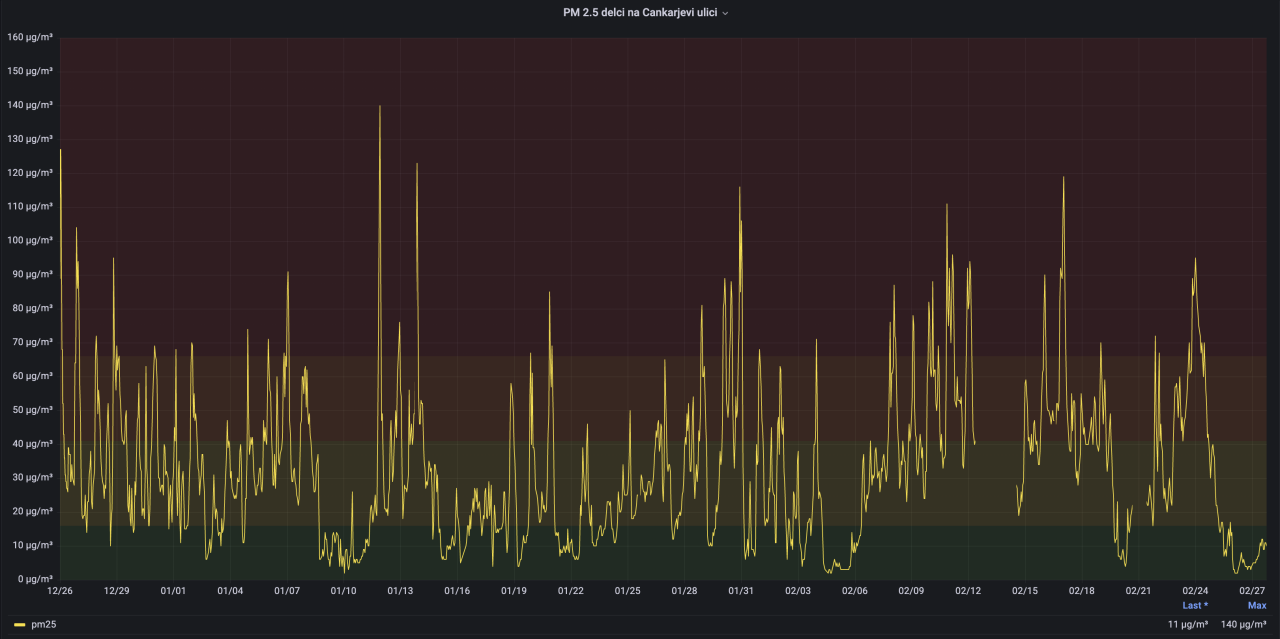This screenshot has height=639, width=1280.
Task: Click the 160 µg/m³ label on the y-axis
Action: point(29,37)
